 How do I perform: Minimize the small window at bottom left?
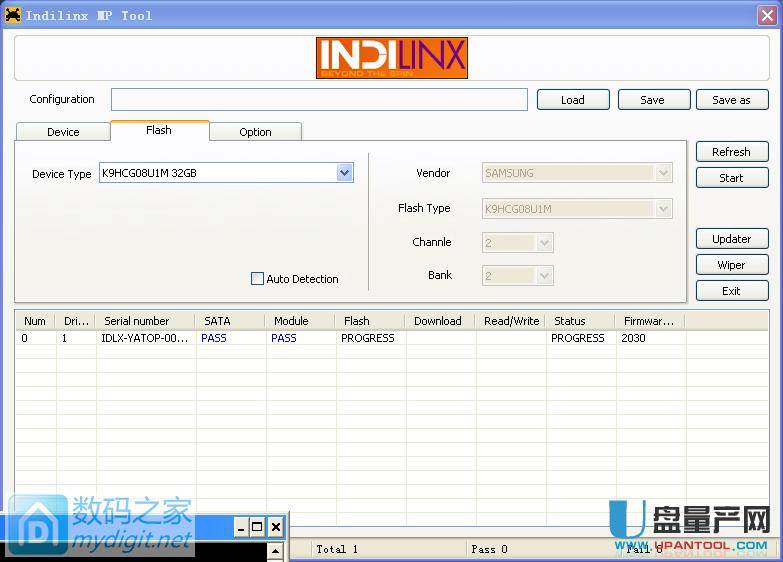(x=241, y=527)
